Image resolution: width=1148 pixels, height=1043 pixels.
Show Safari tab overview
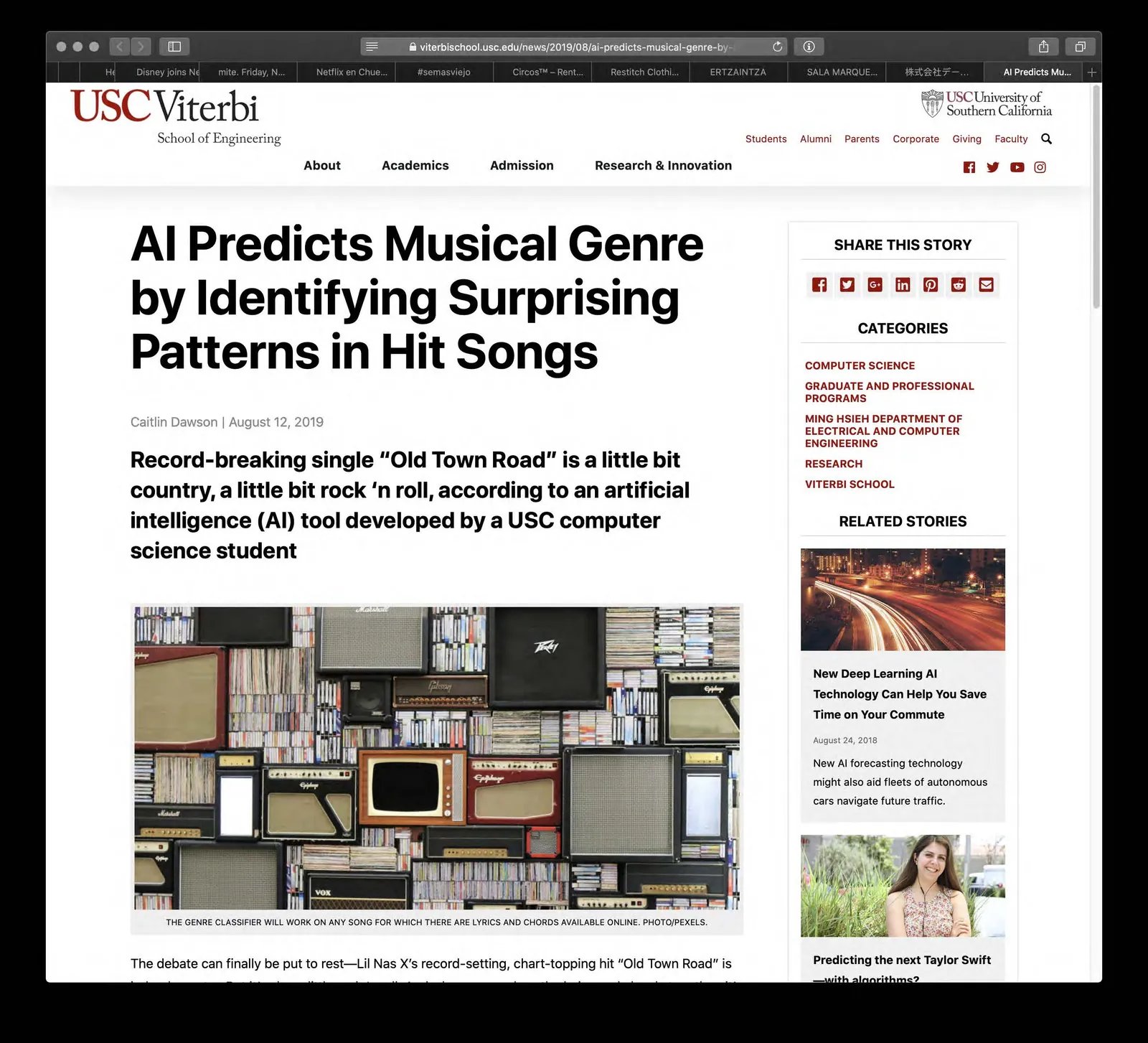(1080, 47)
